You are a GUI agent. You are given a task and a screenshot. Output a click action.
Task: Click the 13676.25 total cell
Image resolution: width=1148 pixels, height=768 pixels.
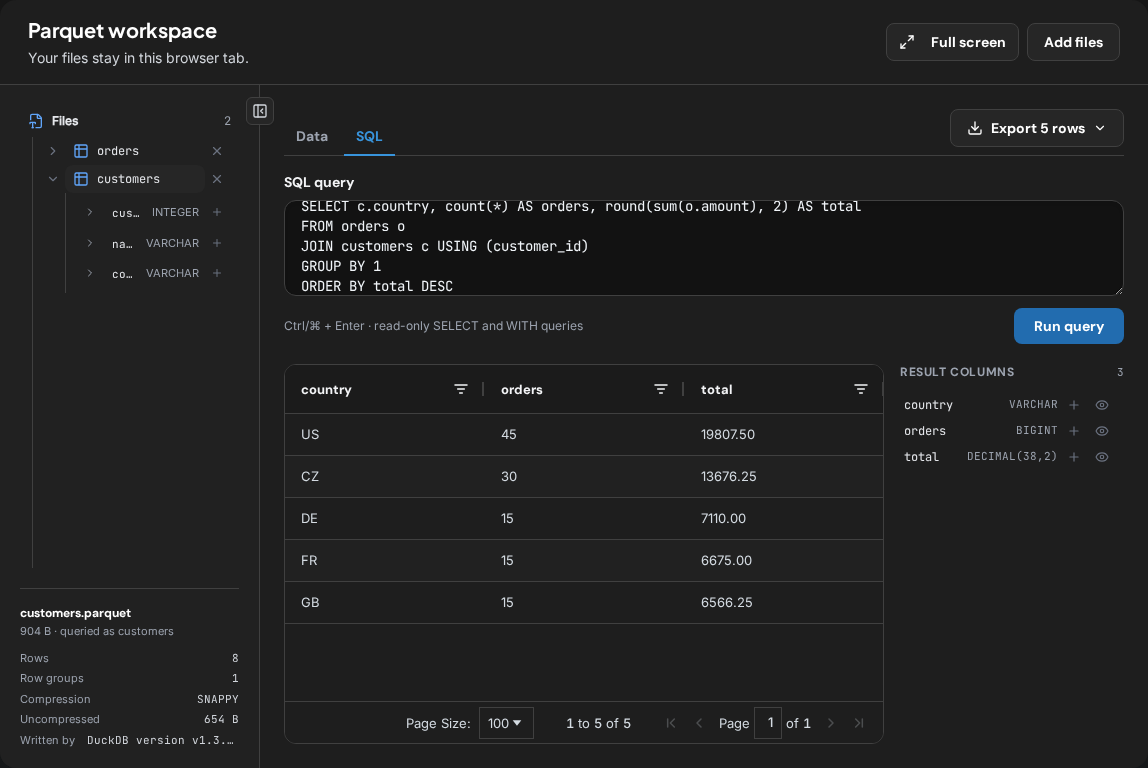click(783, 477)
